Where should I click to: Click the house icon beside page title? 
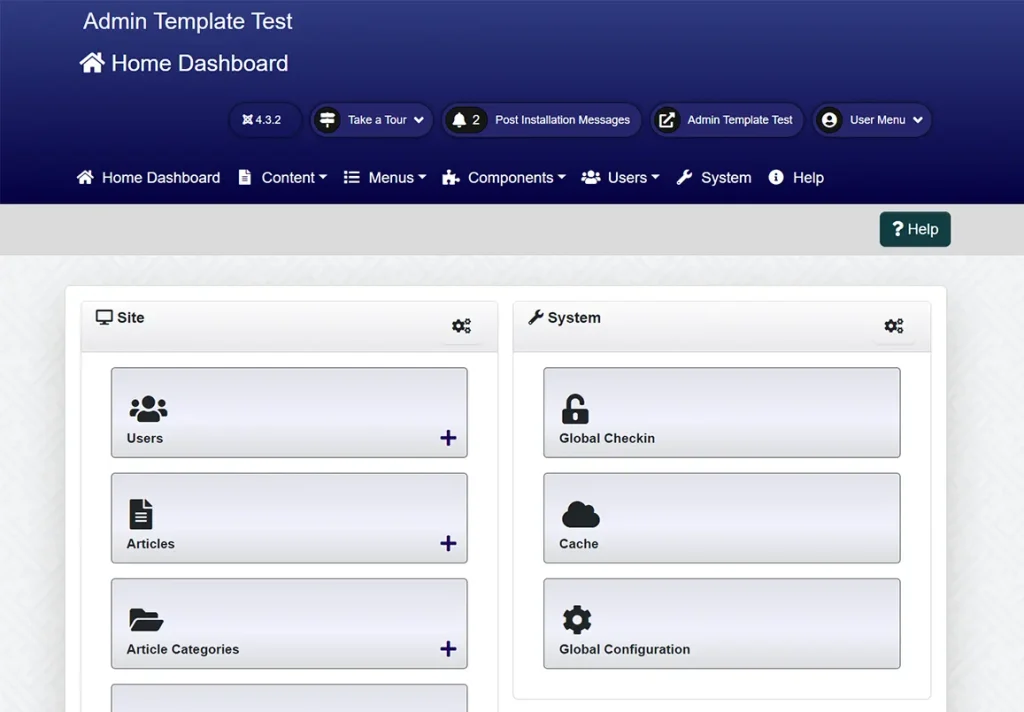pyautogui.click(x=92, y=63)
